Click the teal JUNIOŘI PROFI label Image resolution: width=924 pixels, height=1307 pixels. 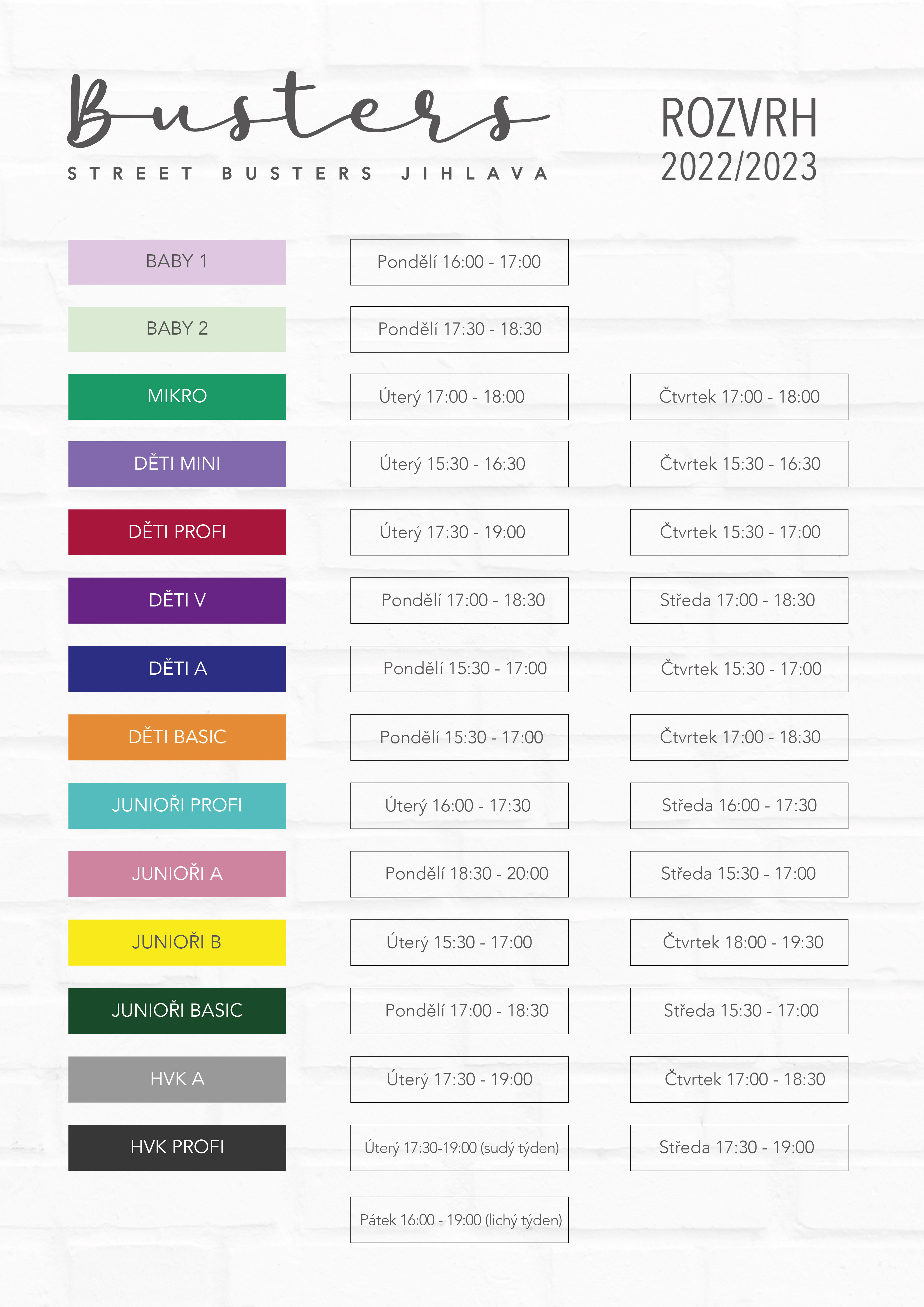pos(177,805)
